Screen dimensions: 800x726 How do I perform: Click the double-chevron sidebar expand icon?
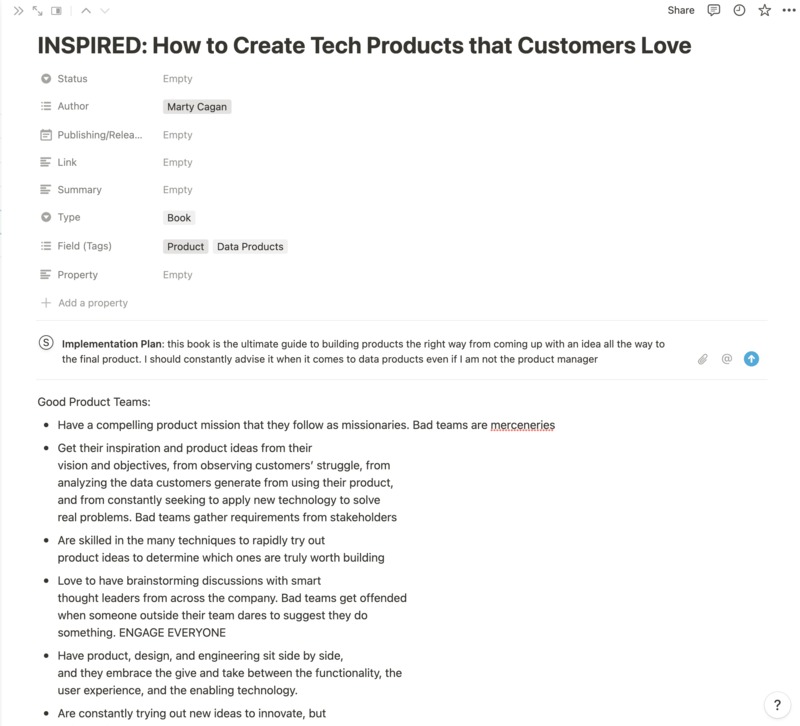18,11
